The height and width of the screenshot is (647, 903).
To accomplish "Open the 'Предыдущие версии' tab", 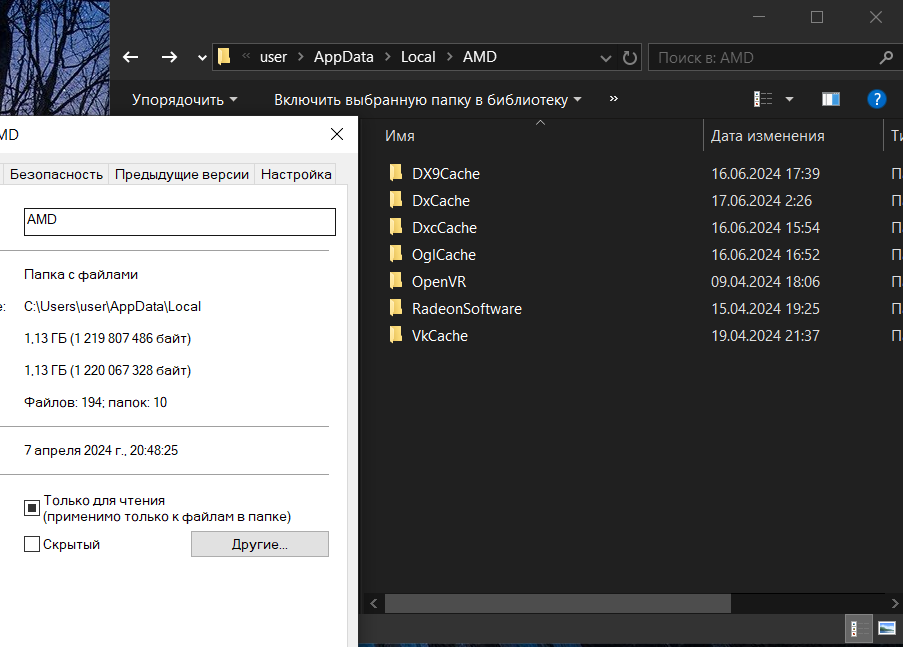I will click(181, 174).
